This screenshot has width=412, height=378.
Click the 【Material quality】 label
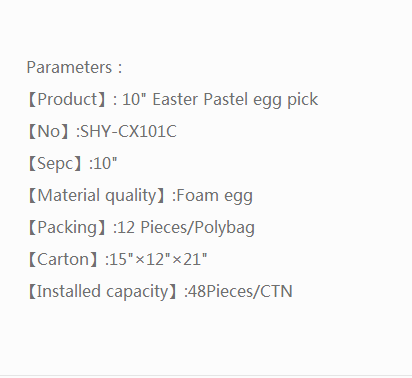click(x=97, y=196)
